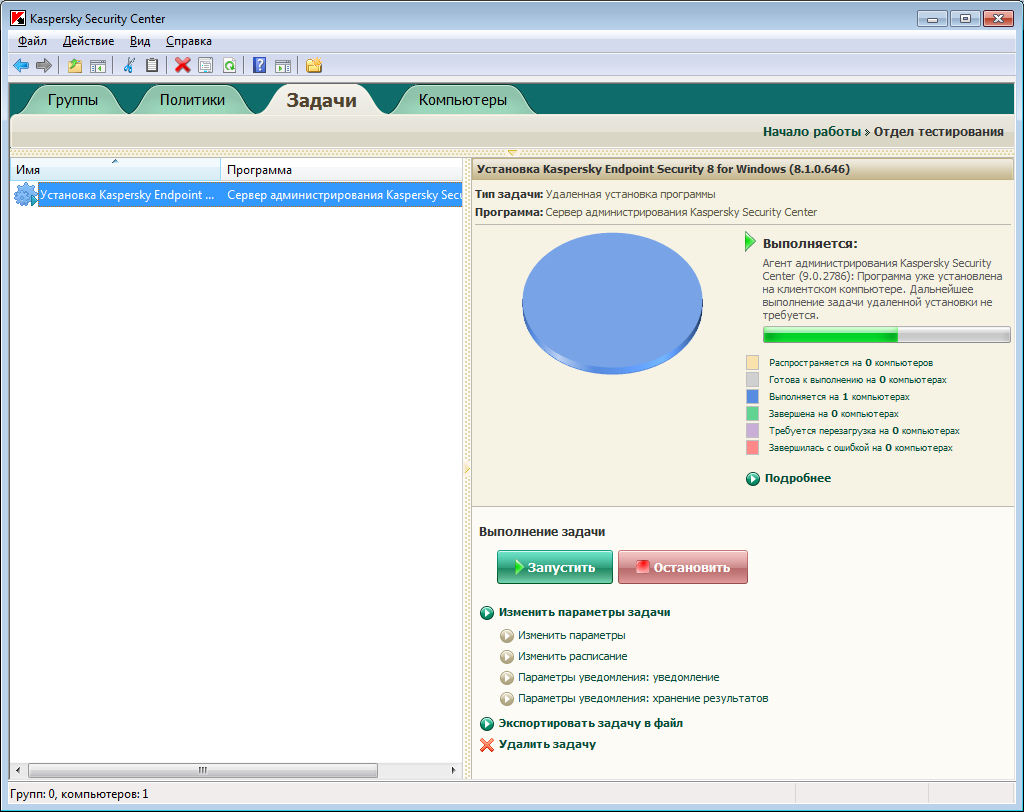Open the Изменить параметры link
Screen dimensions: 1024x812
pos(571,635)
